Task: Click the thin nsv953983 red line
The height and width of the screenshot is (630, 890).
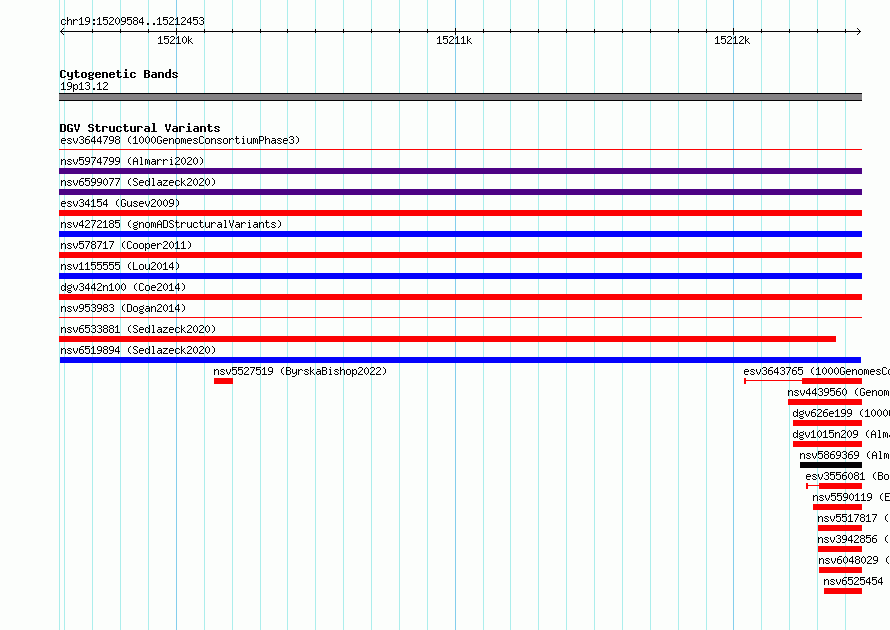Action: point(460,318)
